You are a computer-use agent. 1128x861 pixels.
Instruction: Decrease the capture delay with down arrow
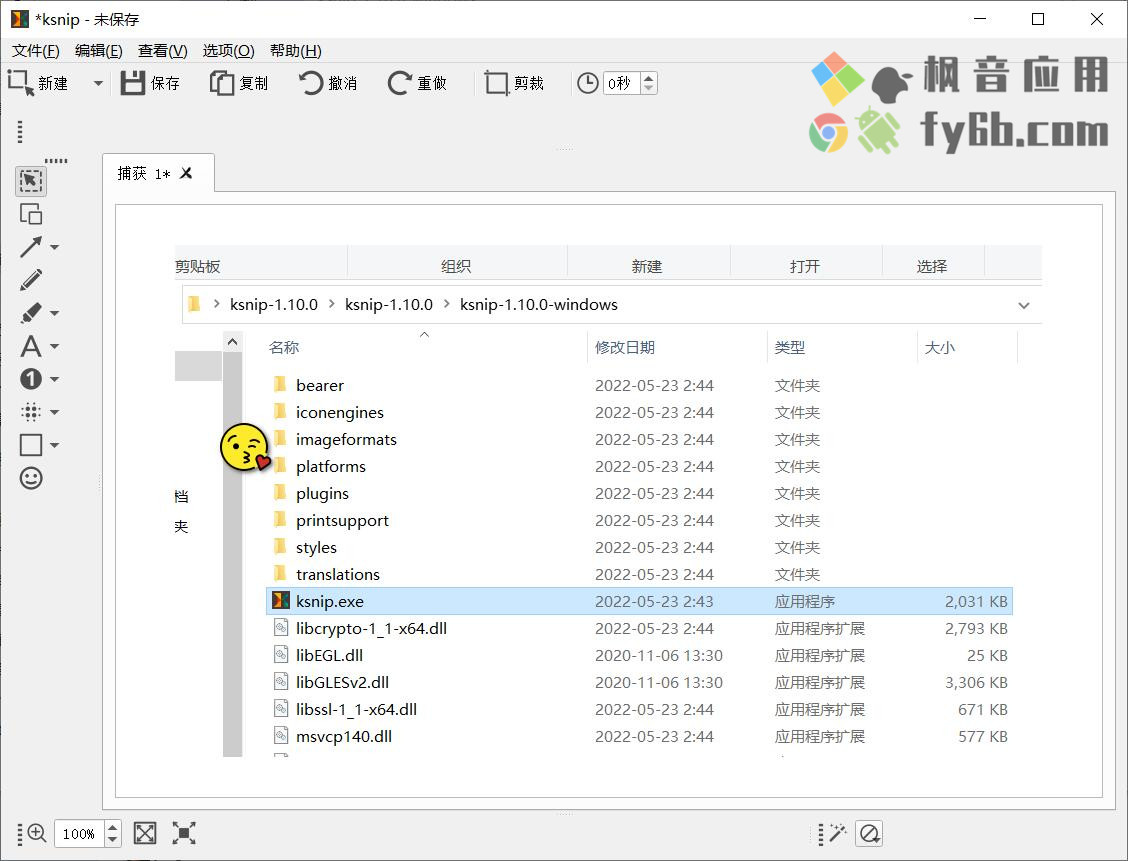[649, 89]
